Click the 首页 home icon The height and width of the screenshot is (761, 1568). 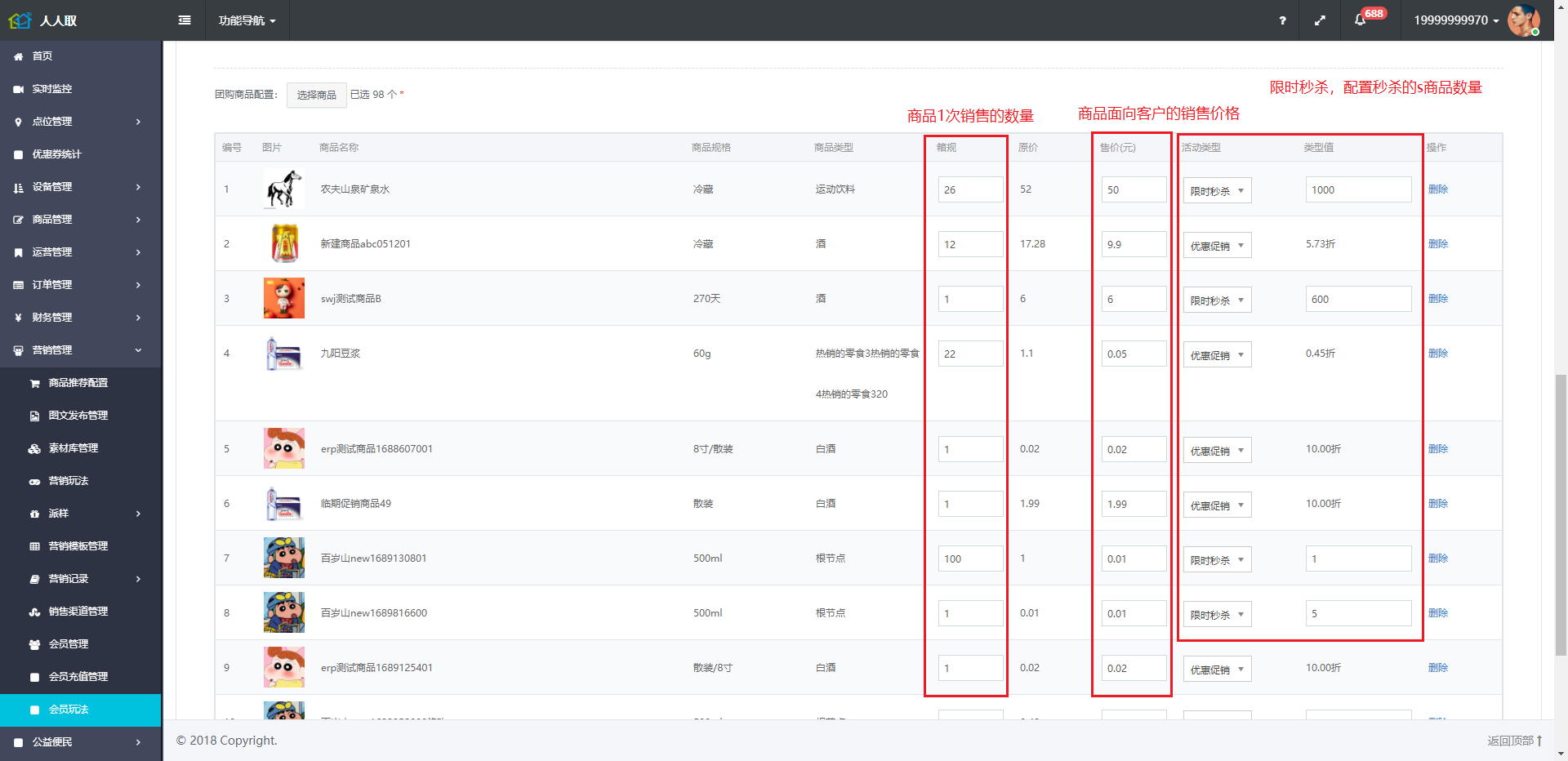[x=18, y=56]
